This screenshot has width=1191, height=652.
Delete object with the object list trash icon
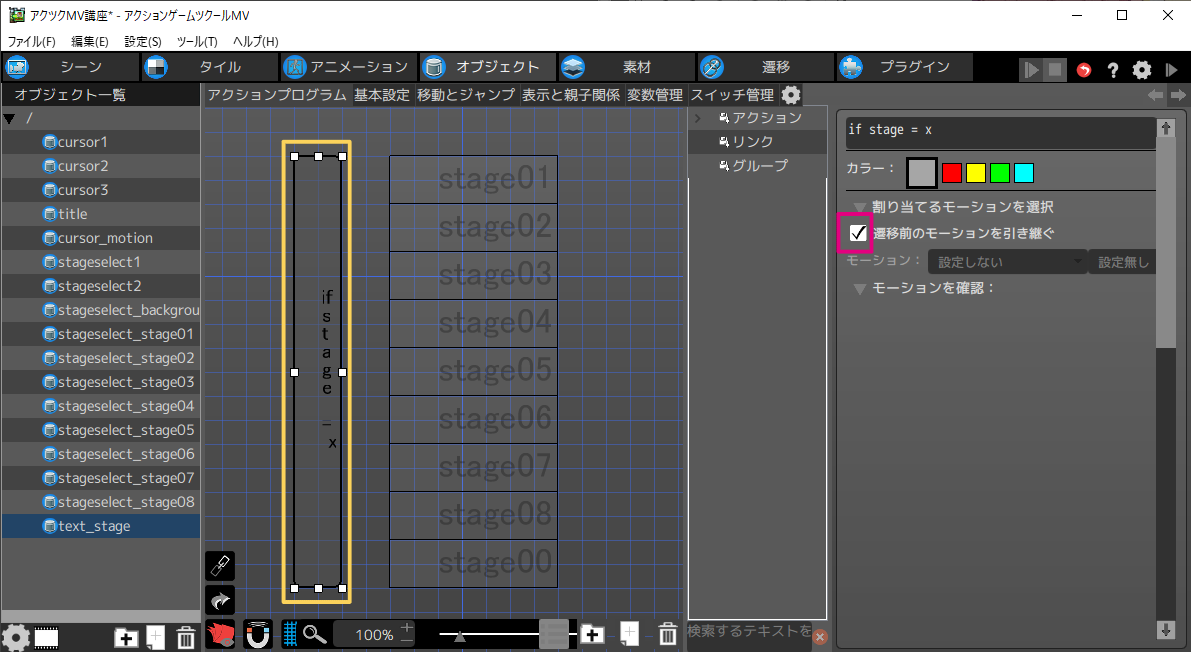coord(186,637)
